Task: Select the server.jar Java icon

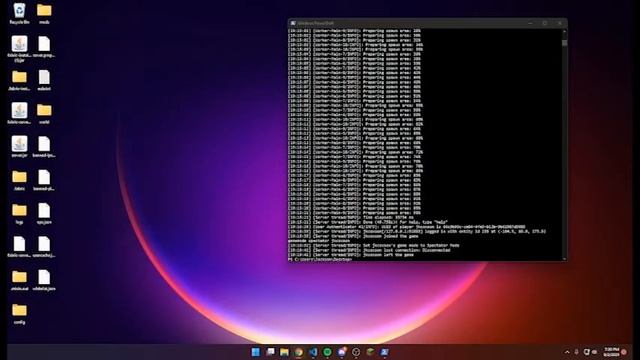Action: pos(19,147)
